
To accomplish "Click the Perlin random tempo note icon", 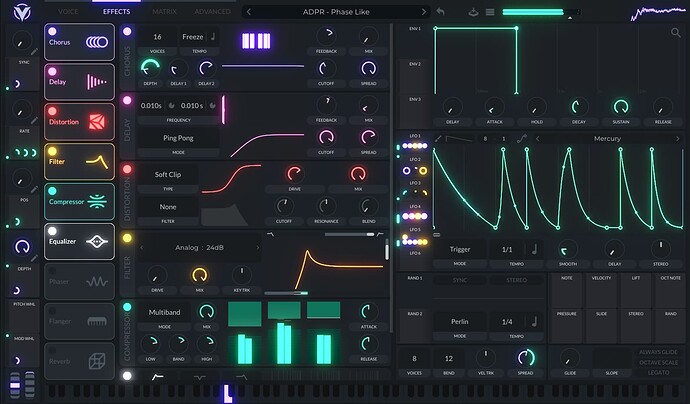I will tap(534, 321).
